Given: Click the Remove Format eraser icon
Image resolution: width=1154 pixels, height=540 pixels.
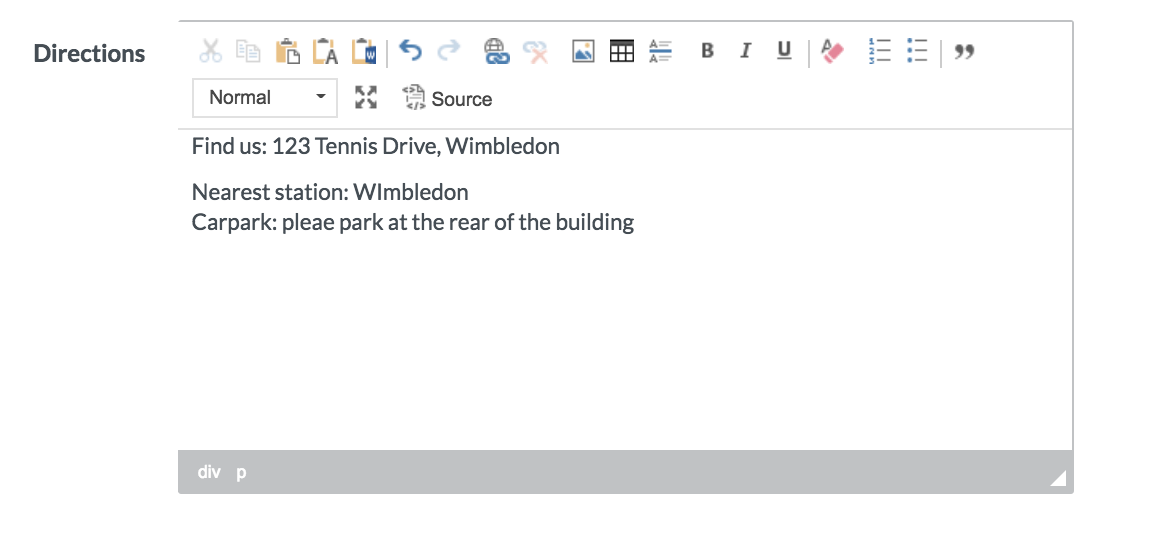Looking at the screenshot, I should (832, 51).
